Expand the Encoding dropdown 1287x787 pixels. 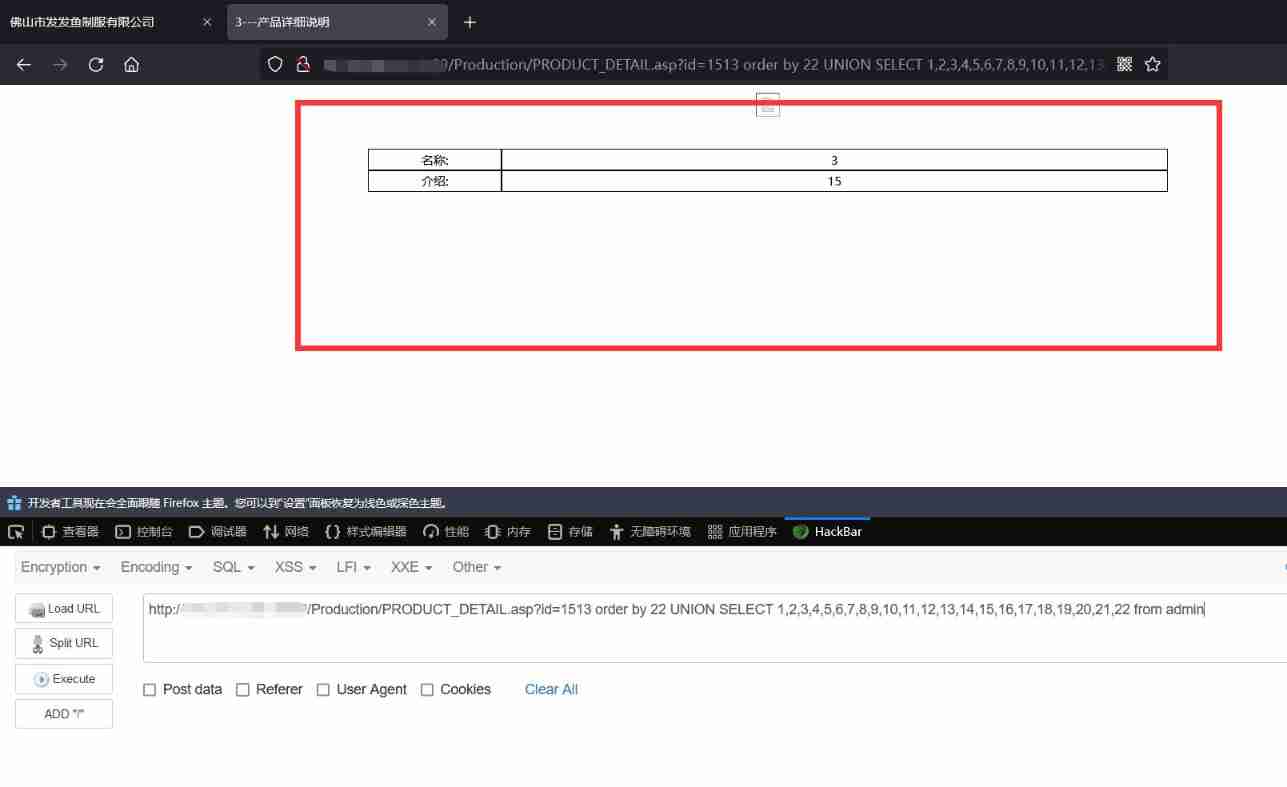[156, 567]
